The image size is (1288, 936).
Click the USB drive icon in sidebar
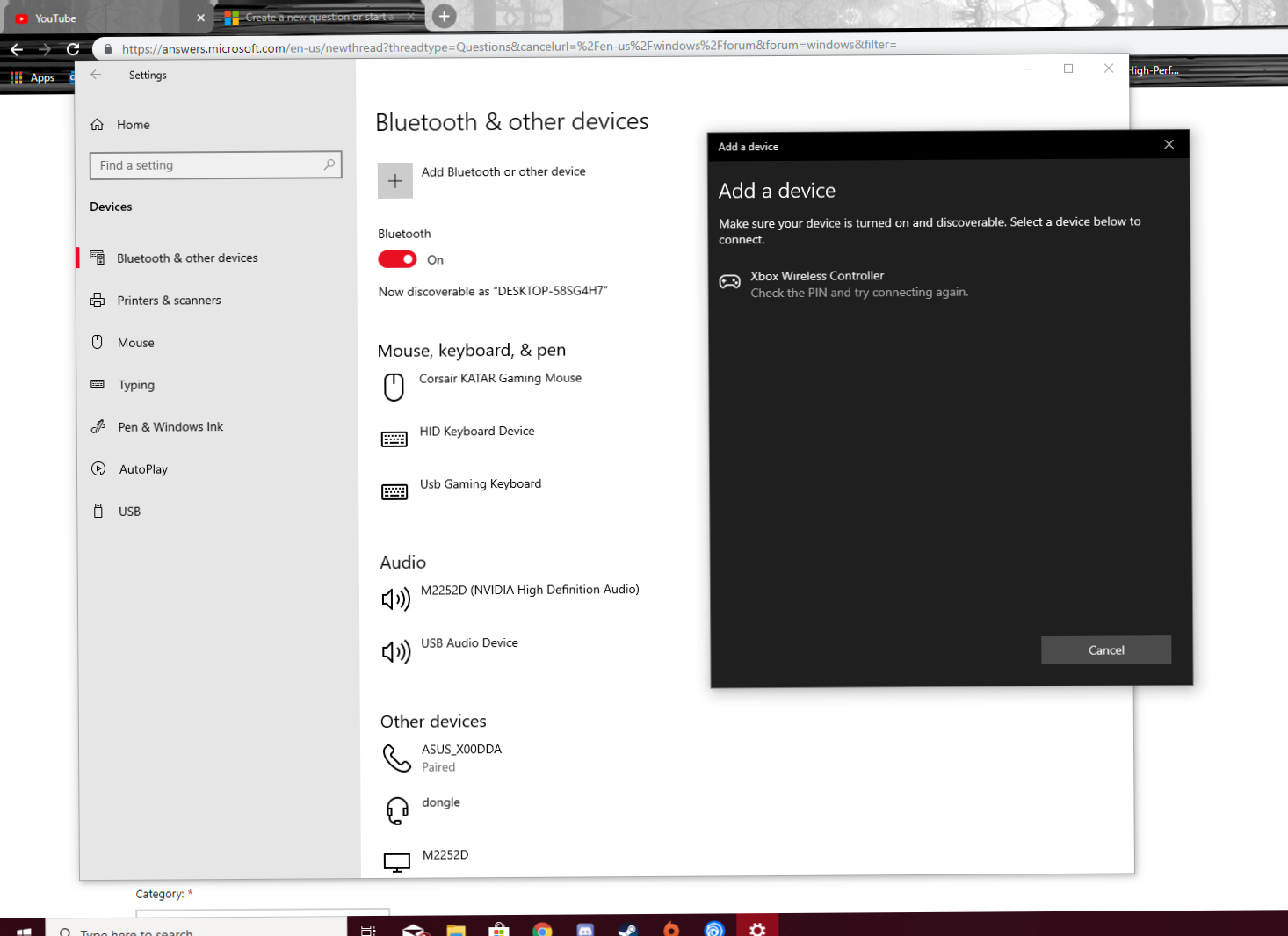[x=98, y=511]
